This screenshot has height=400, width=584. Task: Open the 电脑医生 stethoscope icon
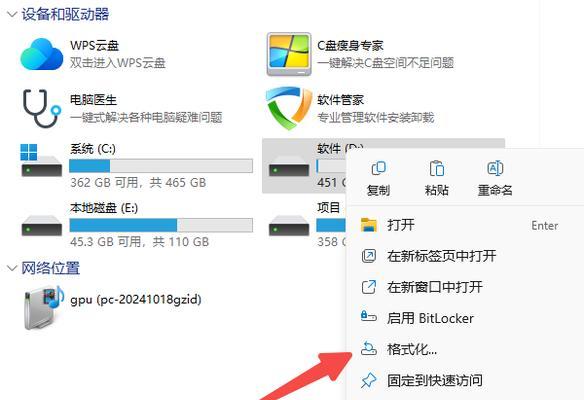click(x=42, y=108)
